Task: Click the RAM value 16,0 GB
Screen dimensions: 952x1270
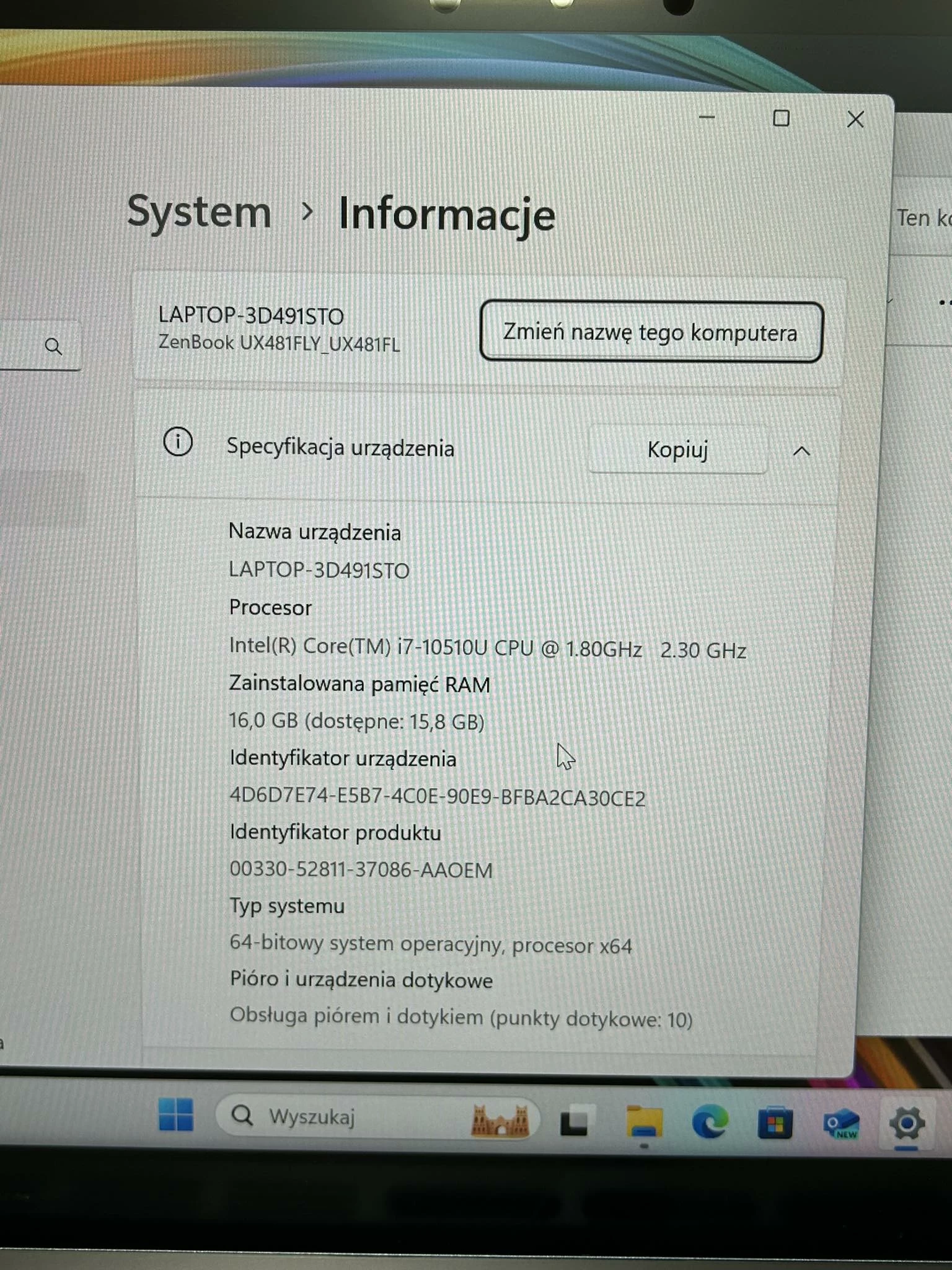Action: [x=263, y=720]
